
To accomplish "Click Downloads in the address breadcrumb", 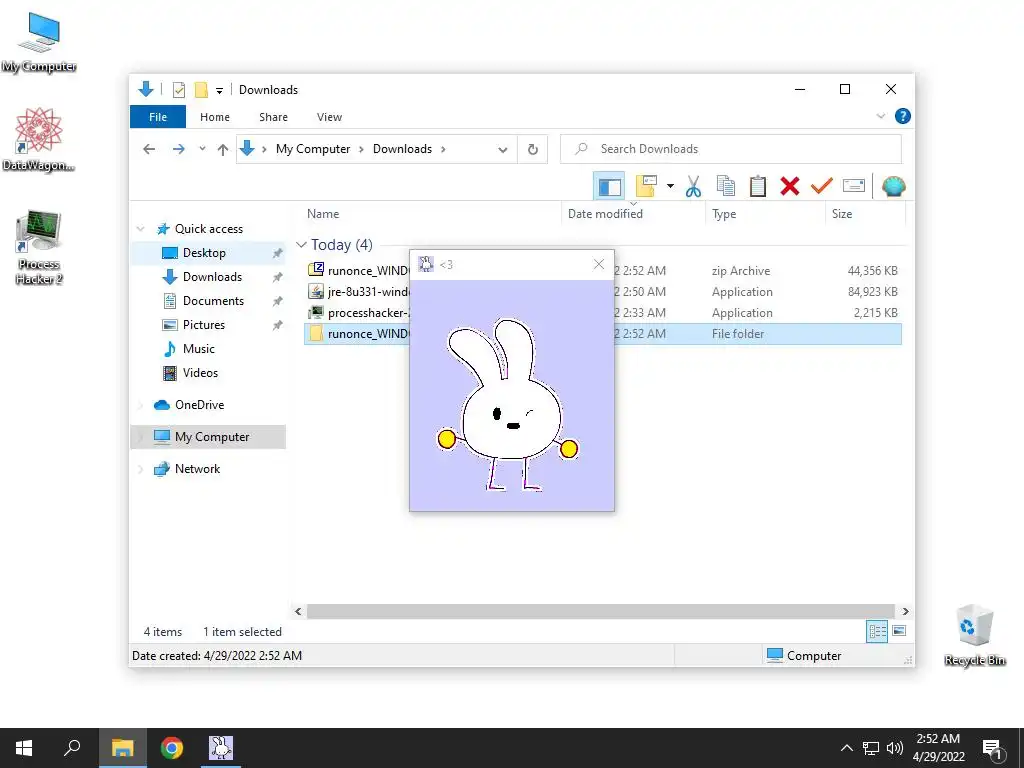I will click(402, 149).
